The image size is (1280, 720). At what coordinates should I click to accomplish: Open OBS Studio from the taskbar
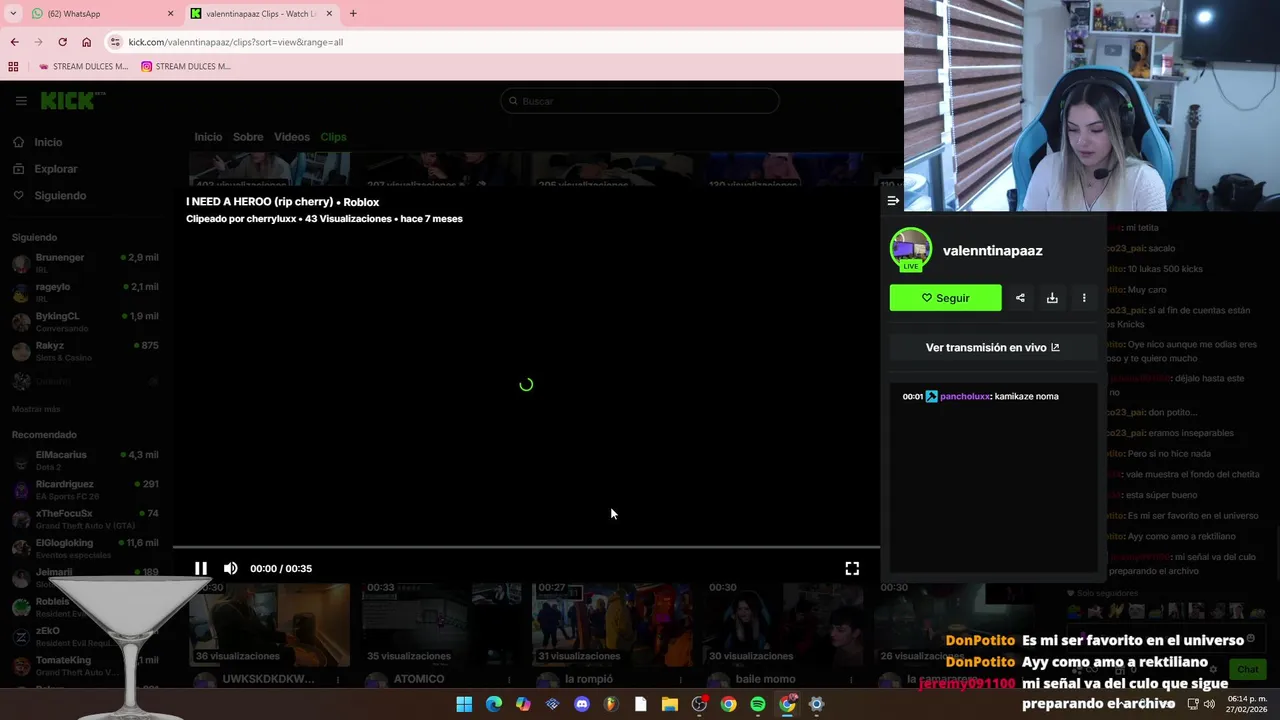[699, 704]
